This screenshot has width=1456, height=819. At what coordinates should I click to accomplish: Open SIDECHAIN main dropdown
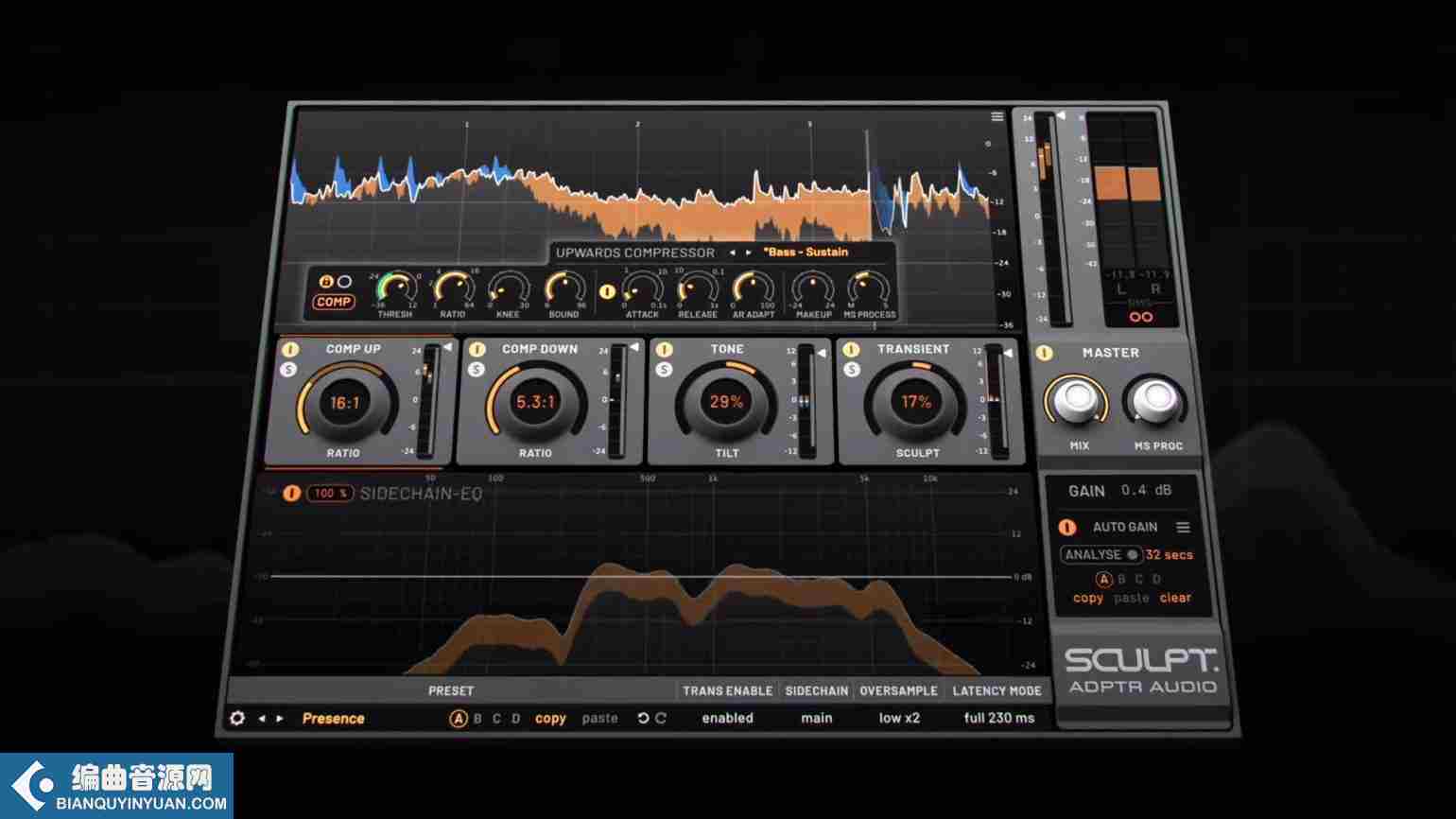click(x=817, y=718)
